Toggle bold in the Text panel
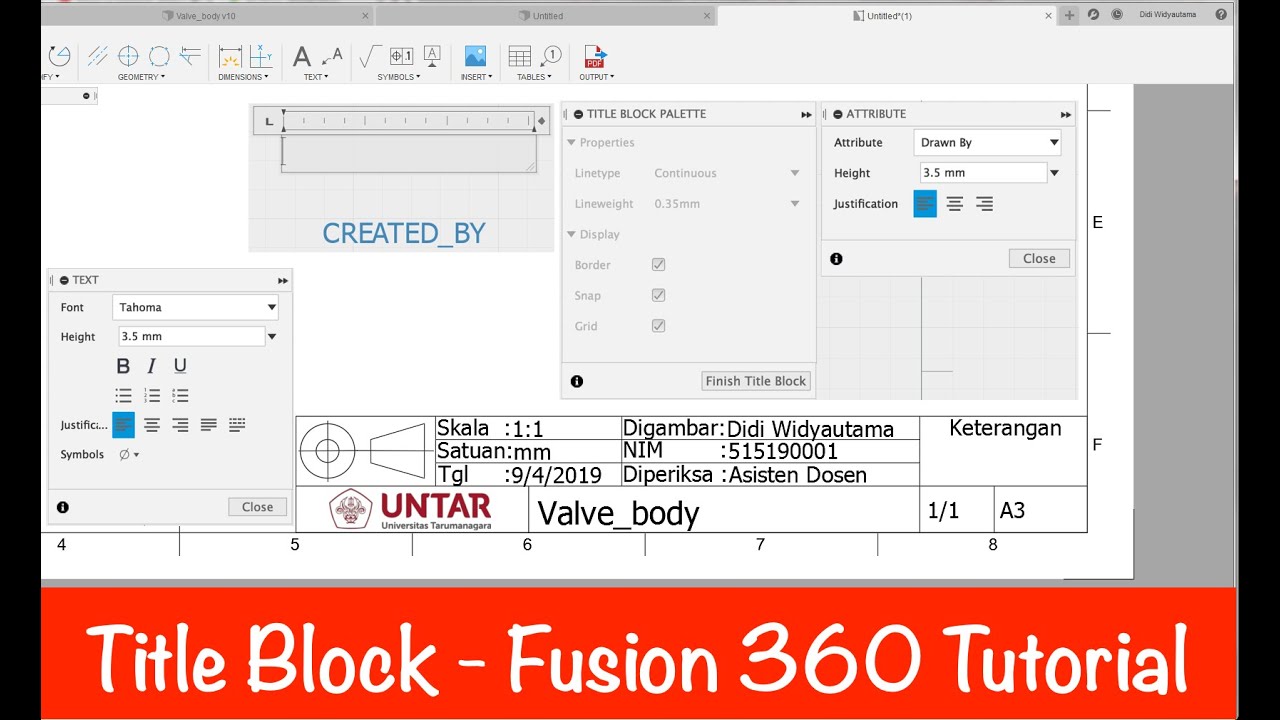1280x720 pixels. pos(124,366)
